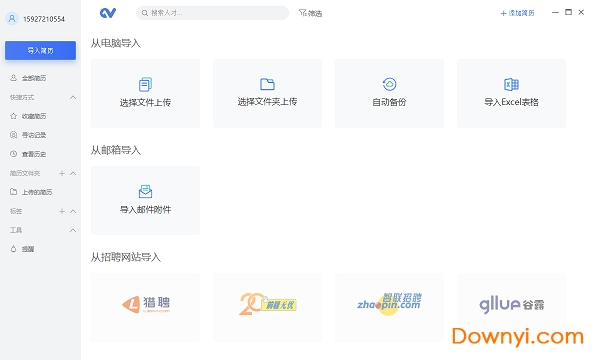Import from the 猎聘 site card

[145, 308]
